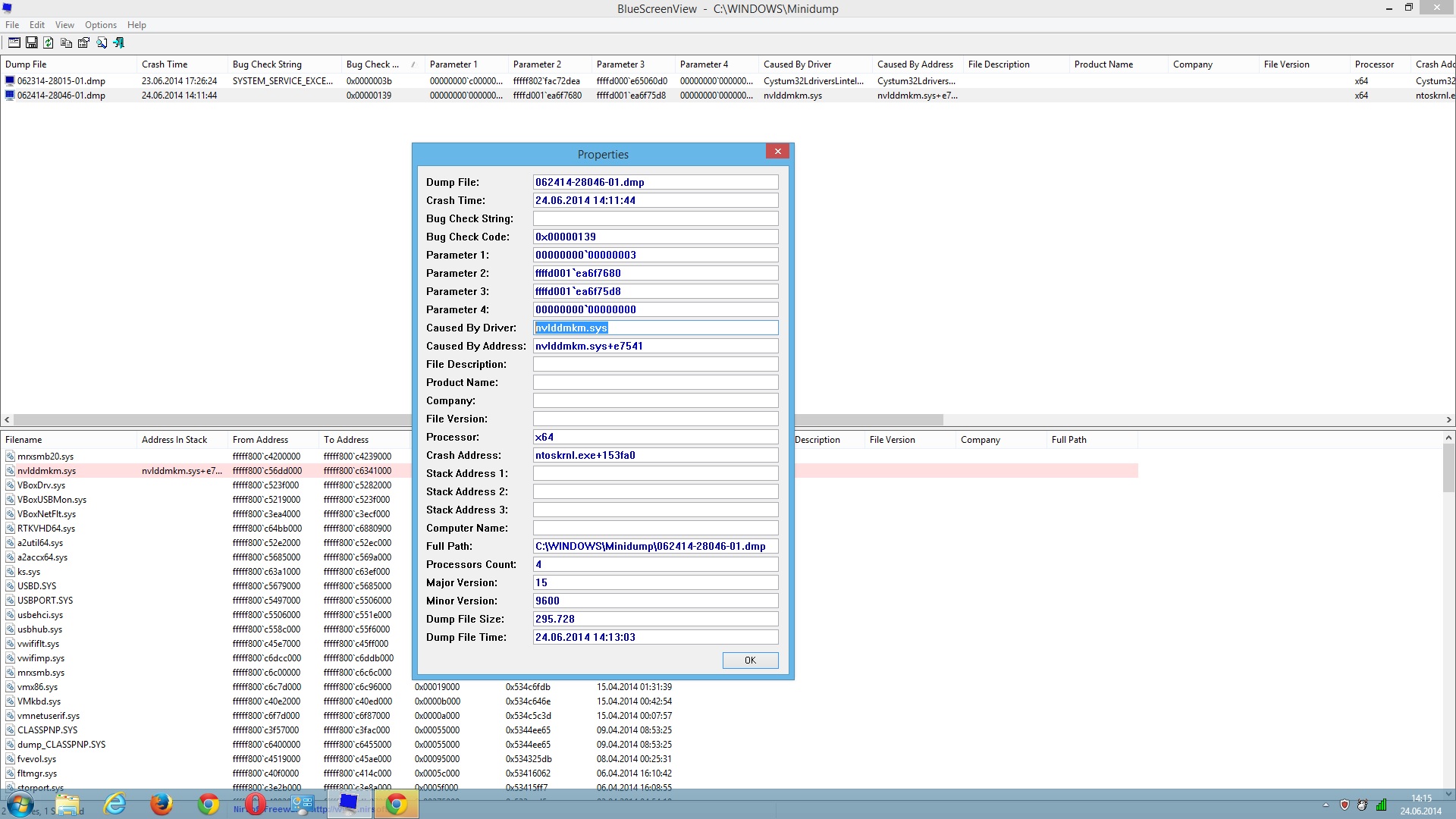Sort the driver list by Filename header
1456x819 pixels.
[24, 440]
